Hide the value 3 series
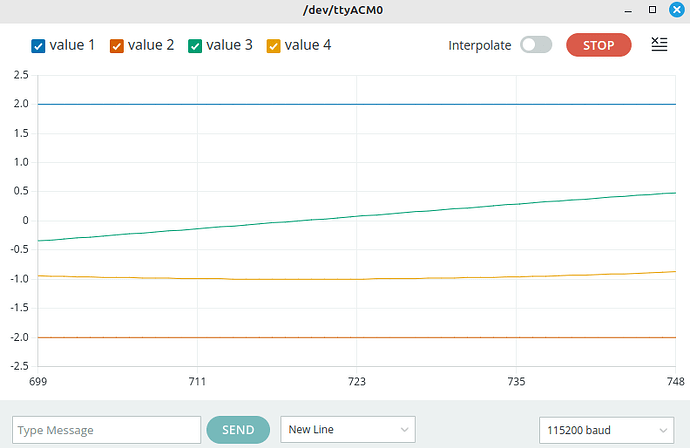The image size is (690, 448). tap(195, 46)
